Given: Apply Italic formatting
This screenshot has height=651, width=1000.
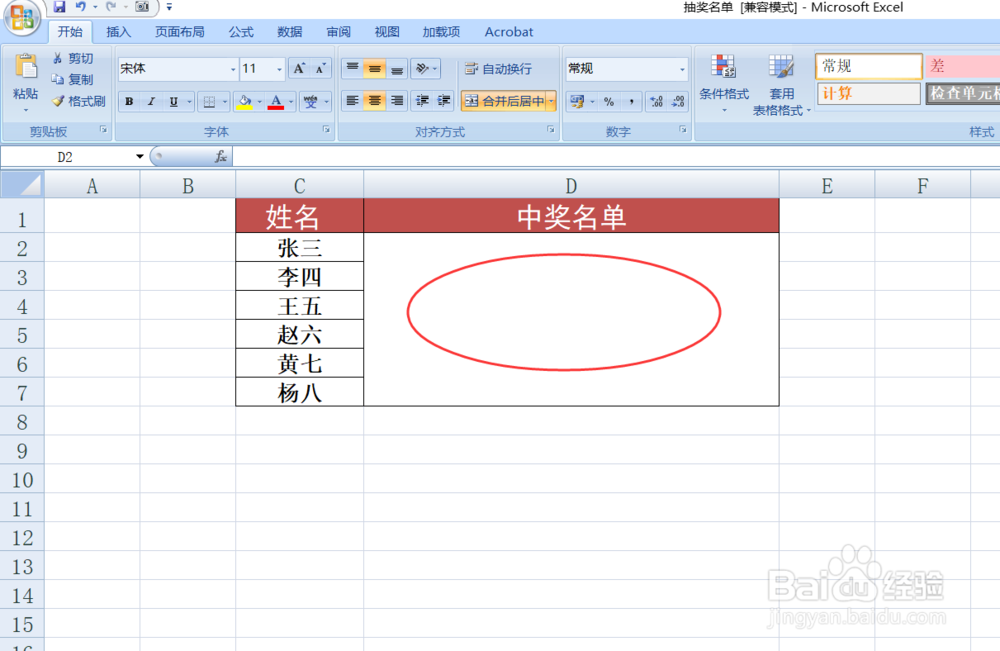Looking at the screenshot, I should (x=150, y=102).
